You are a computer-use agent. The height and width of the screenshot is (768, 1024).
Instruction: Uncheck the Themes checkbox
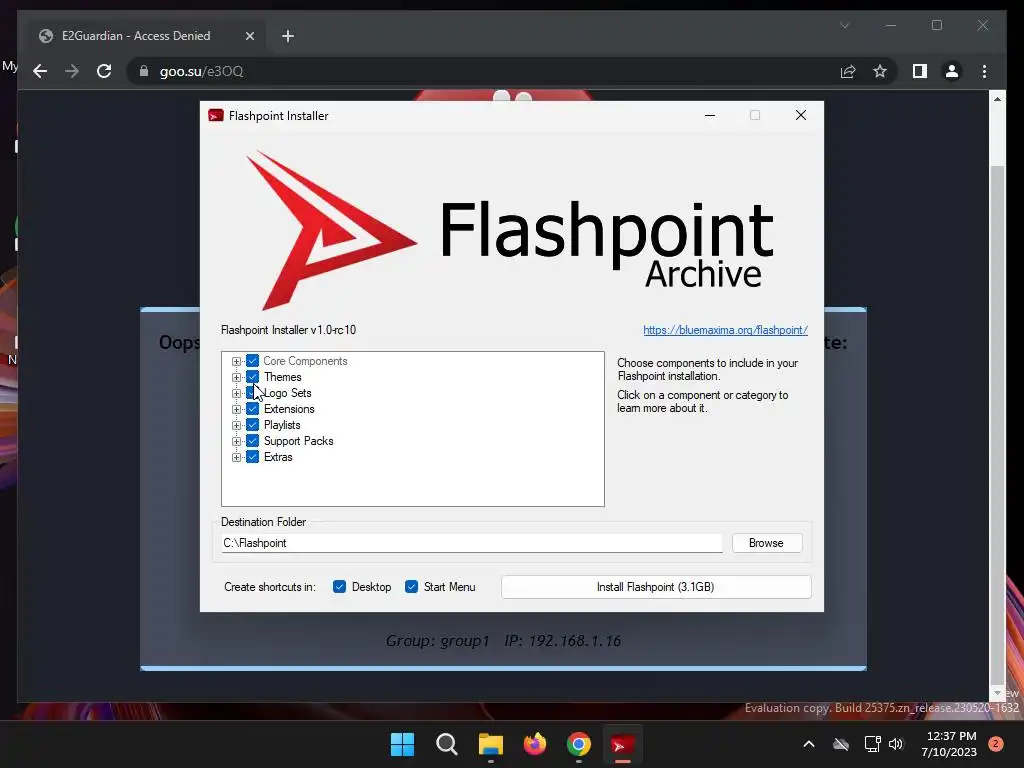pos(252,377)
